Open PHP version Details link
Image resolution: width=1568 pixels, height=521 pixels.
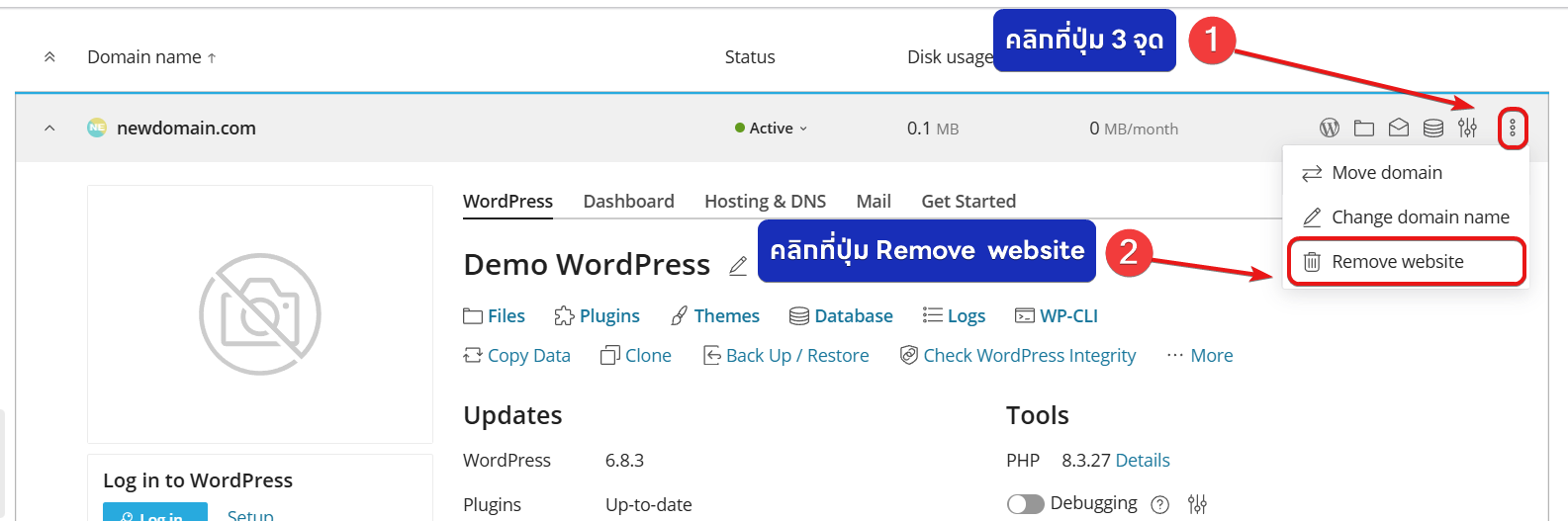pyautogui.click(x=1143, y=461)
